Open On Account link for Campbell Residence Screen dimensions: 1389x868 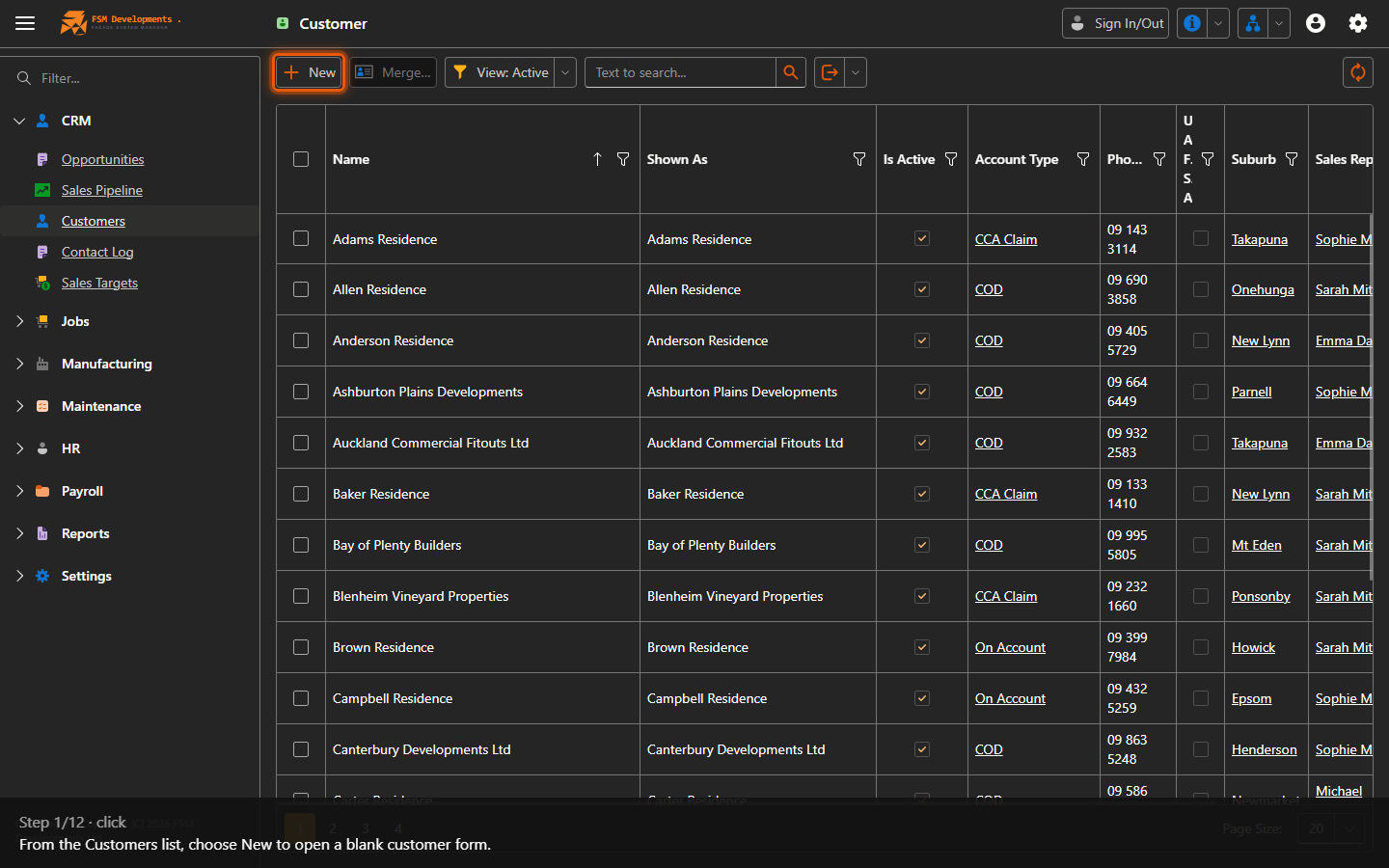click(x=1010, y=698)
